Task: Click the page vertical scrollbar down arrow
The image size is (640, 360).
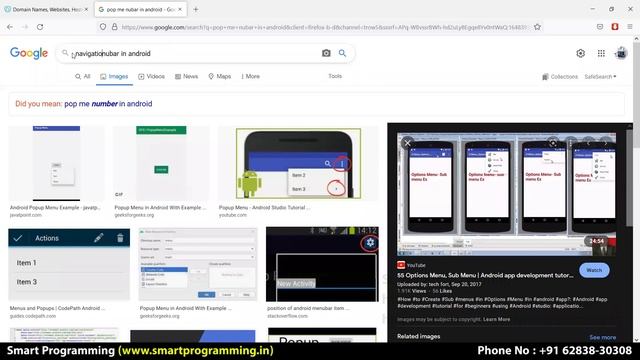Action: pyautogui.click(x=636, y=339)
